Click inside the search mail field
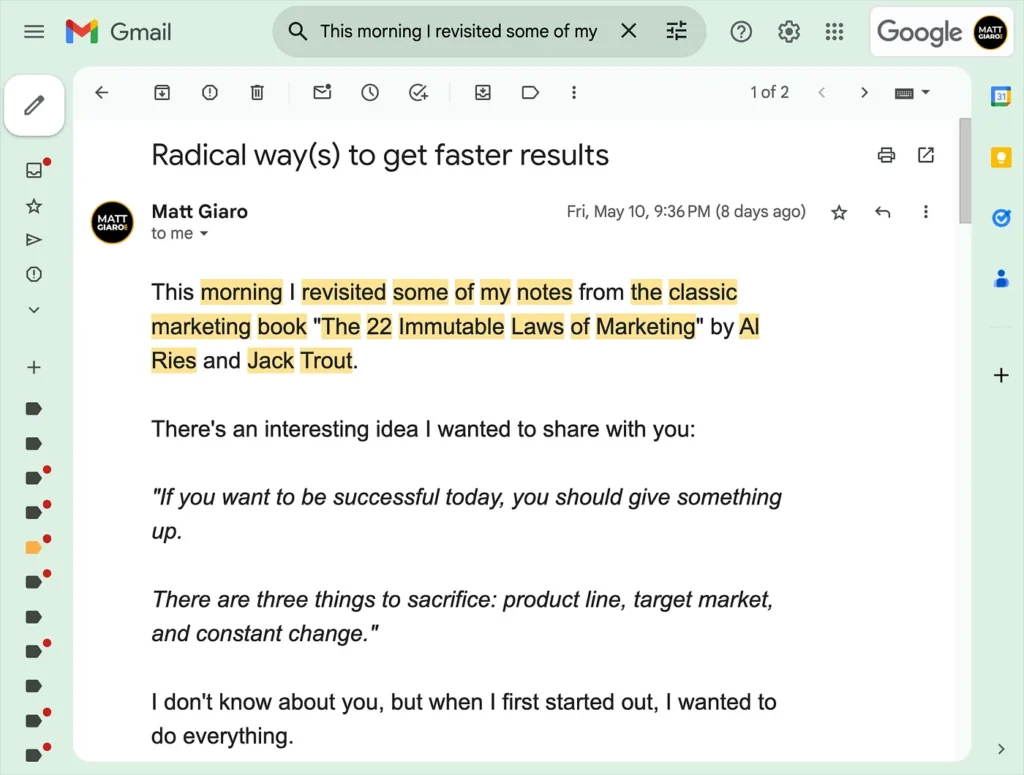1024x775 pixels. coord(458,32)
